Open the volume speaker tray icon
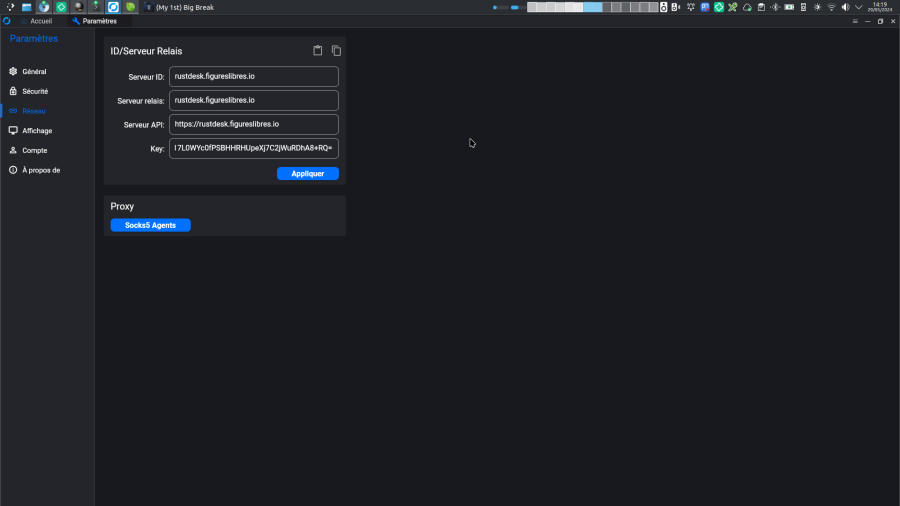The image size is (900, 506). (x=845, y=7)
